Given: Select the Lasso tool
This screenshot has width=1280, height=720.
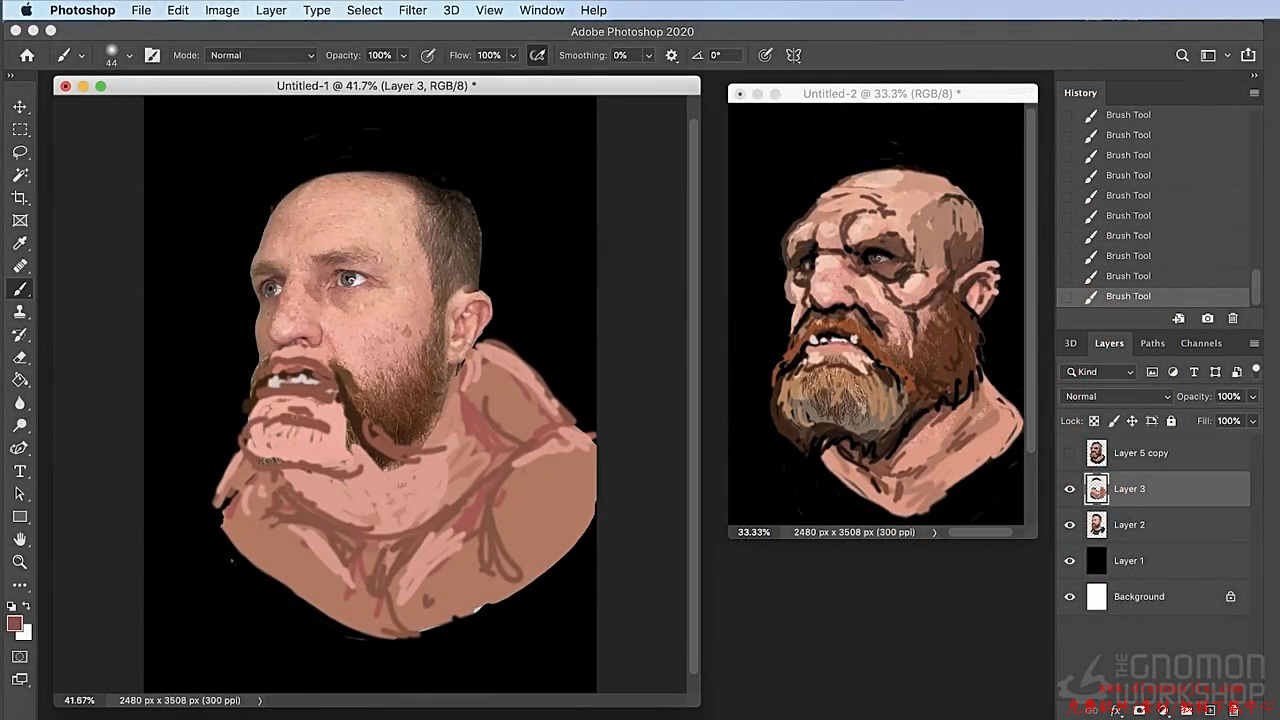Looking at the screenshot, I should [20, 152].
